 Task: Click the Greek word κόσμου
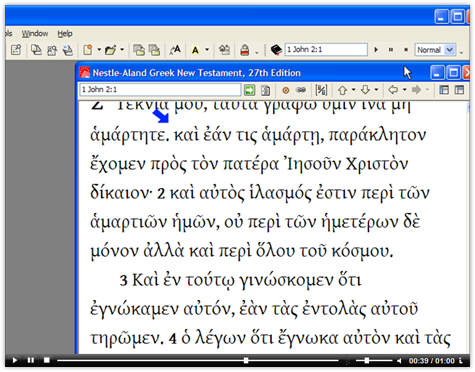[362, 251]
